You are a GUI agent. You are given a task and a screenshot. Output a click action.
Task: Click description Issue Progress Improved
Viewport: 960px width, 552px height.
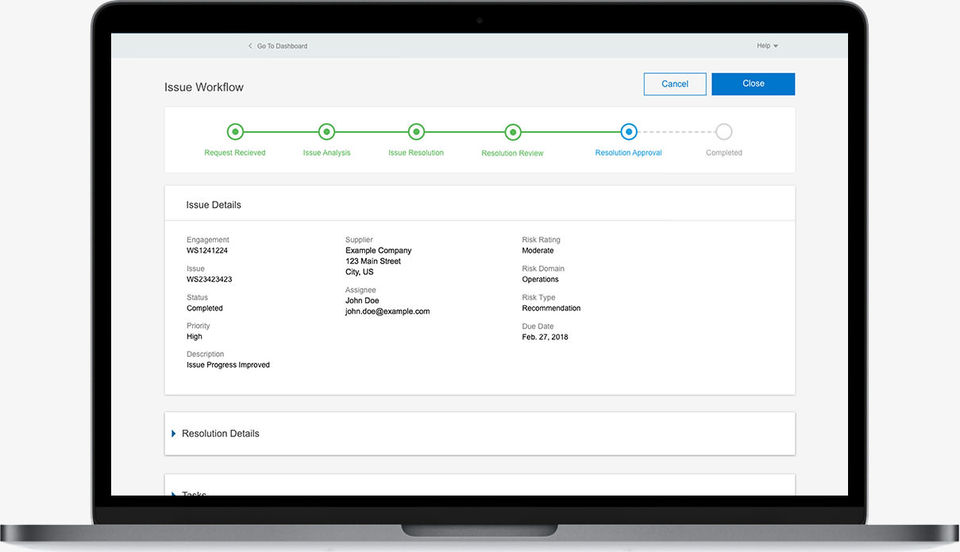(228, 365)
